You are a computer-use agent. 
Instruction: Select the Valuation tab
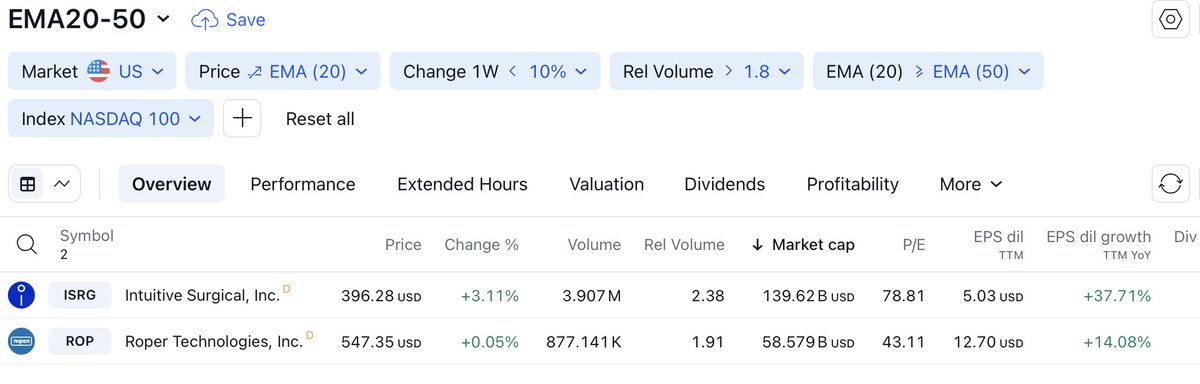pos(607,184)
